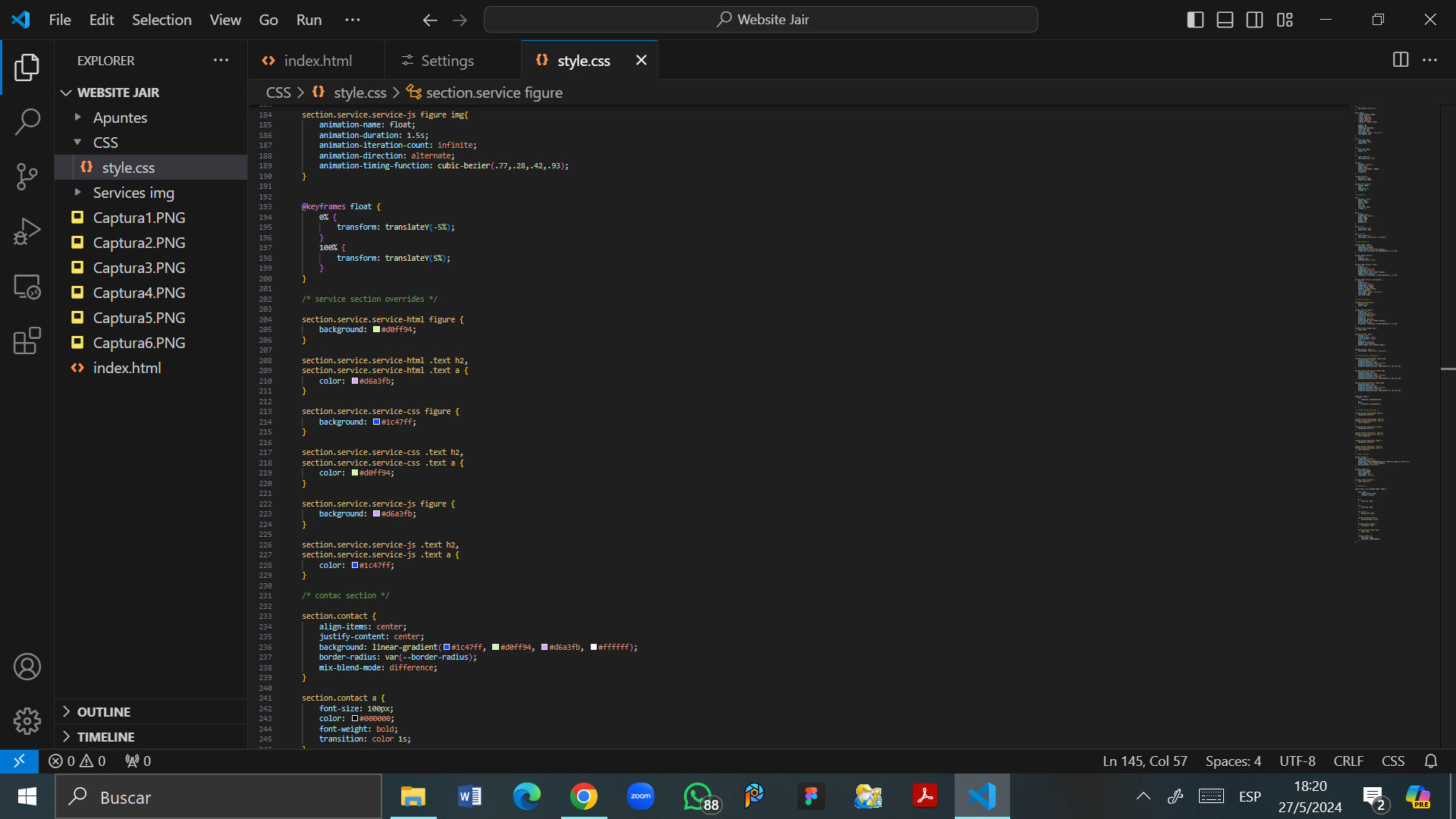Click the Spaces: 4 indentation status
The height and width of the screenshot is (819, 1456).
tap(1233, 761)
